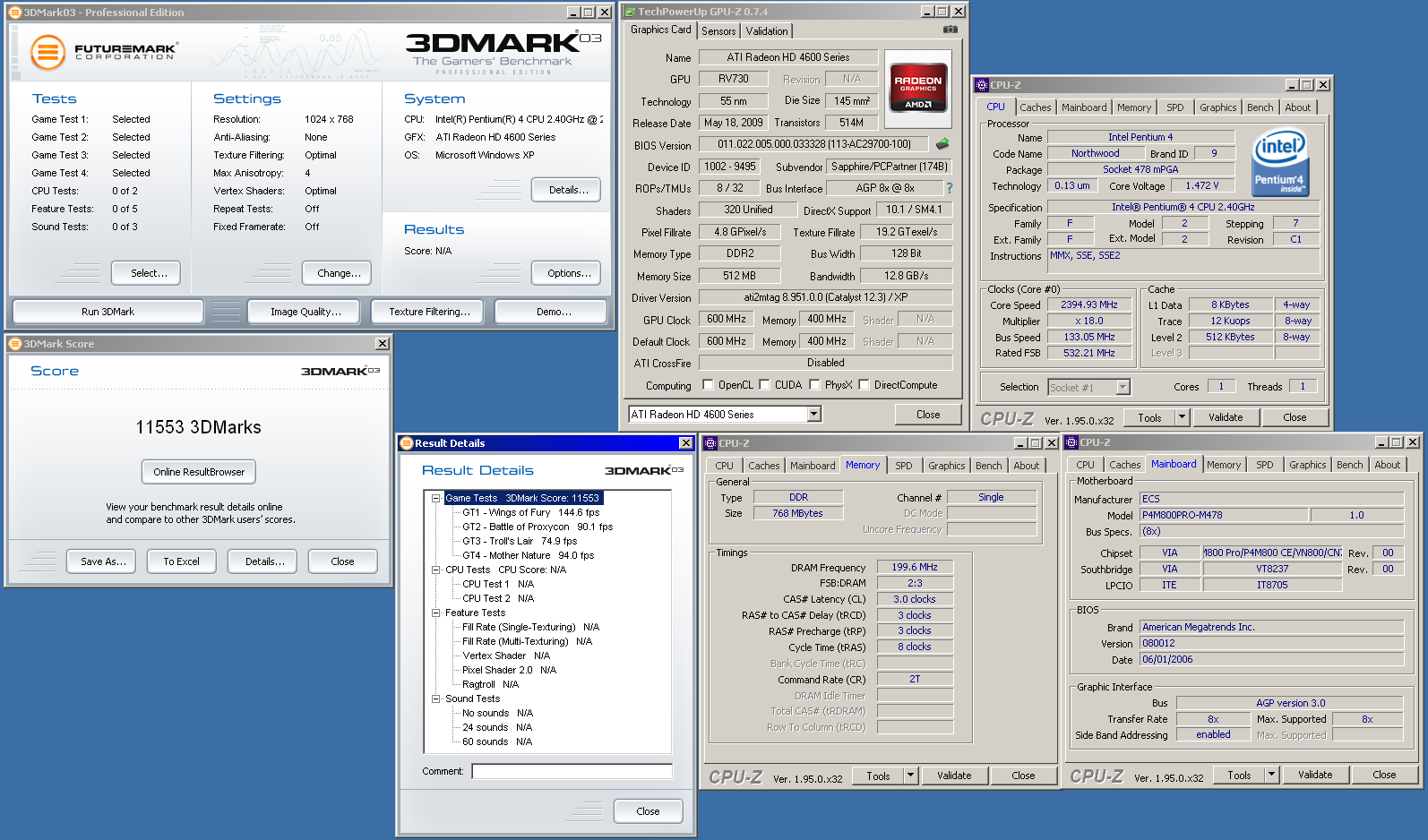Click the Intel Pentium 4 logo in CPU-Z
The width and height of the screenshot is (1428, 840).
1280,163
